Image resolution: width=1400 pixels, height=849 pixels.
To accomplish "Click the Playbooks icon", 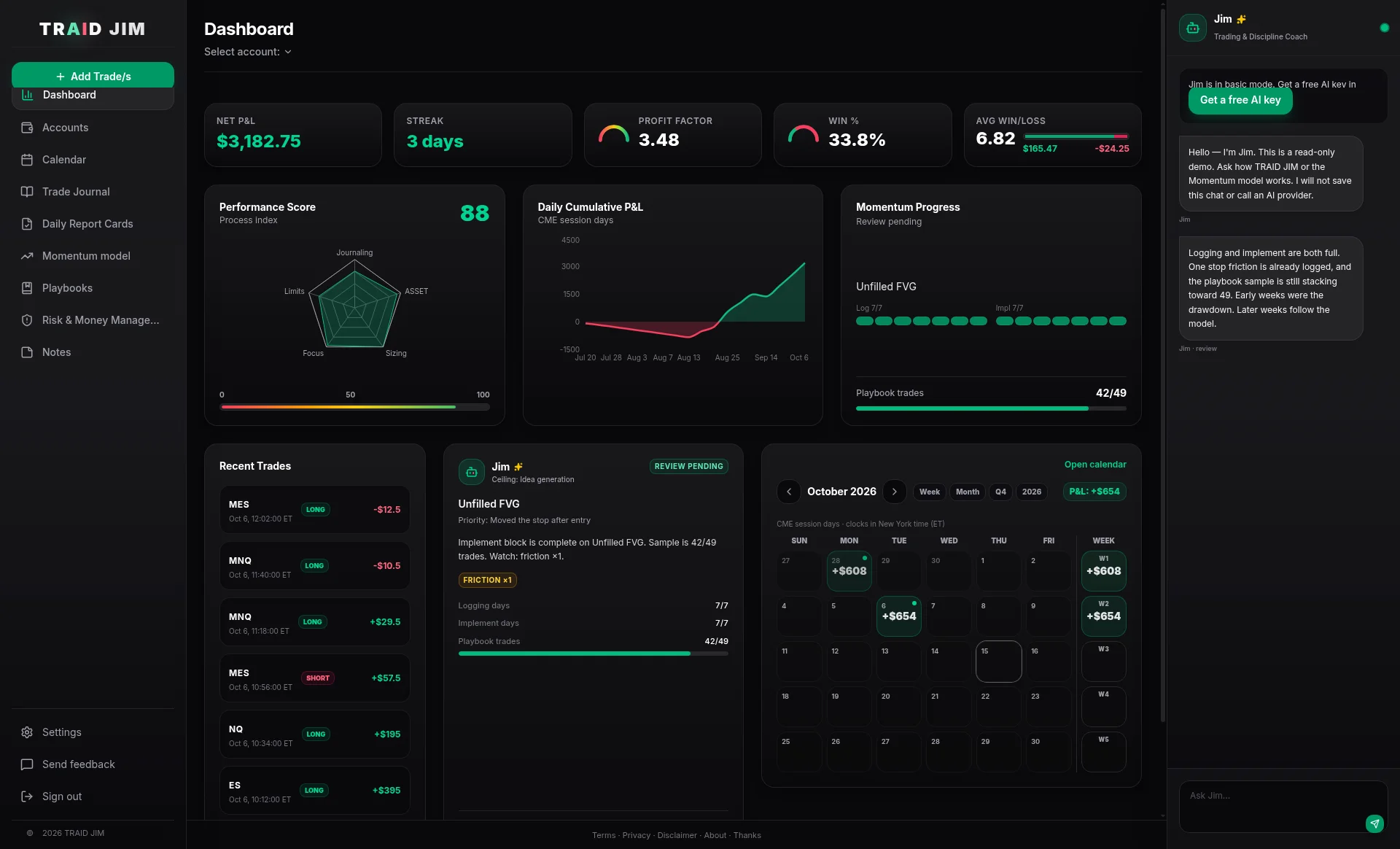I will point(27,288).
